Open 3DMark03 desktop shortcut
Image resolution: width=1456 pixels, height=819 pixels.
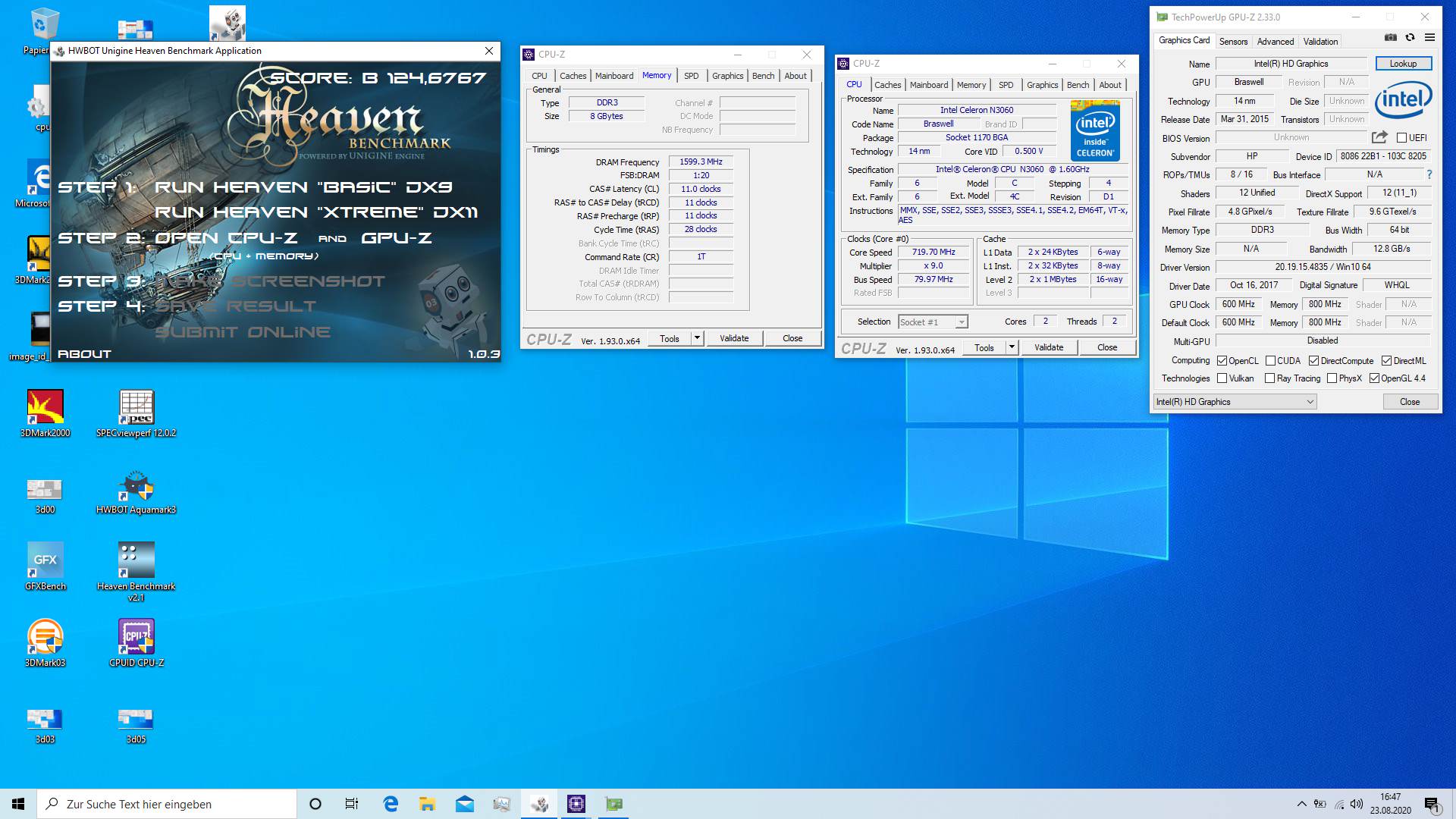pyautogui.click(x=45, y=643)
